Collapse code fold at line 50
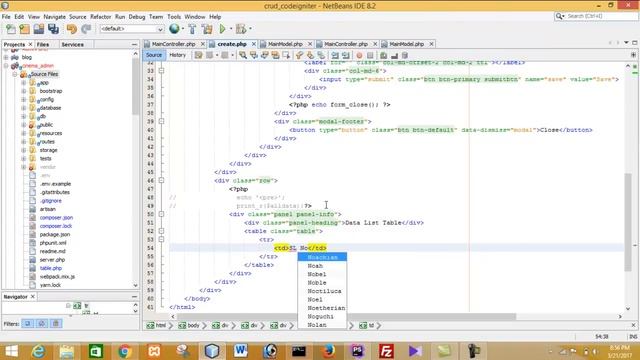This screenshot has height=360, width=640. point(162,214)
